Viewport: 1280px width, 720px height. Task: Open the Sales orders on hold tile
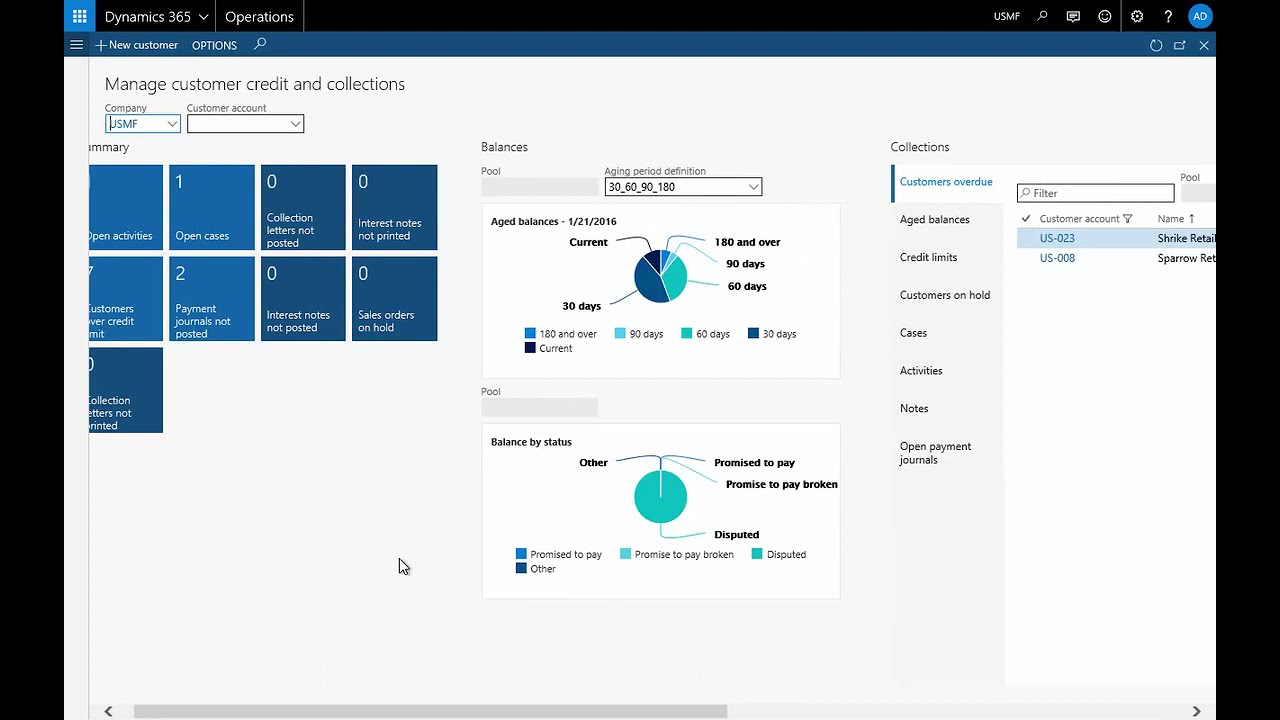(394, 299)
